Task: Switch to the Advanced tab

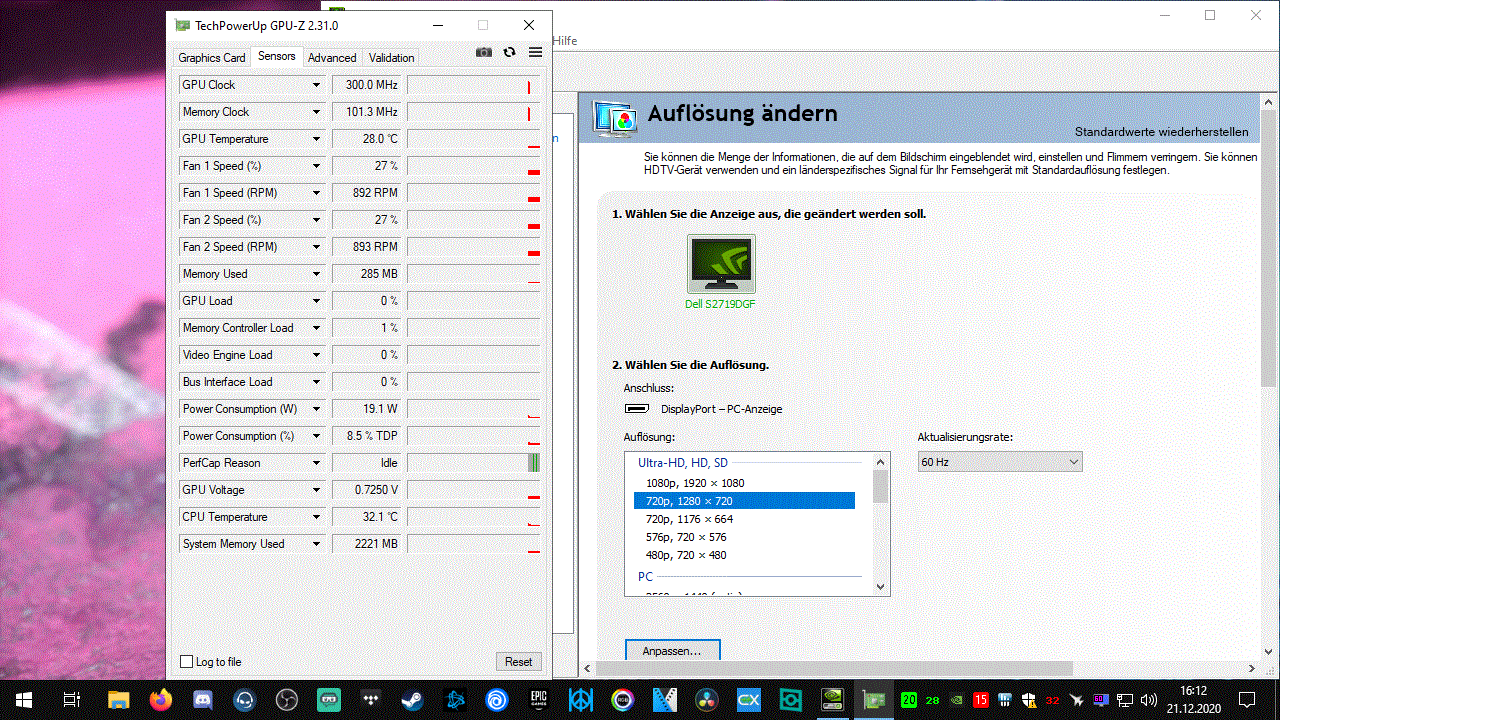Action: coord(332,58)
